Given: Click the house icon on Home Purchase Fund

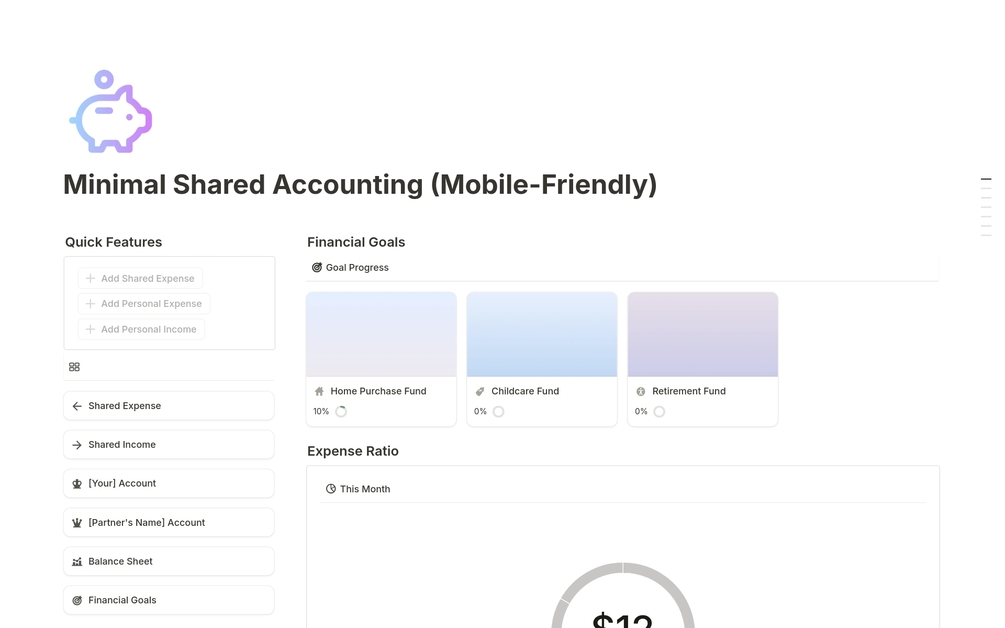Looking at the screenshot, I should pyautogui.click(x=319, y=392).
